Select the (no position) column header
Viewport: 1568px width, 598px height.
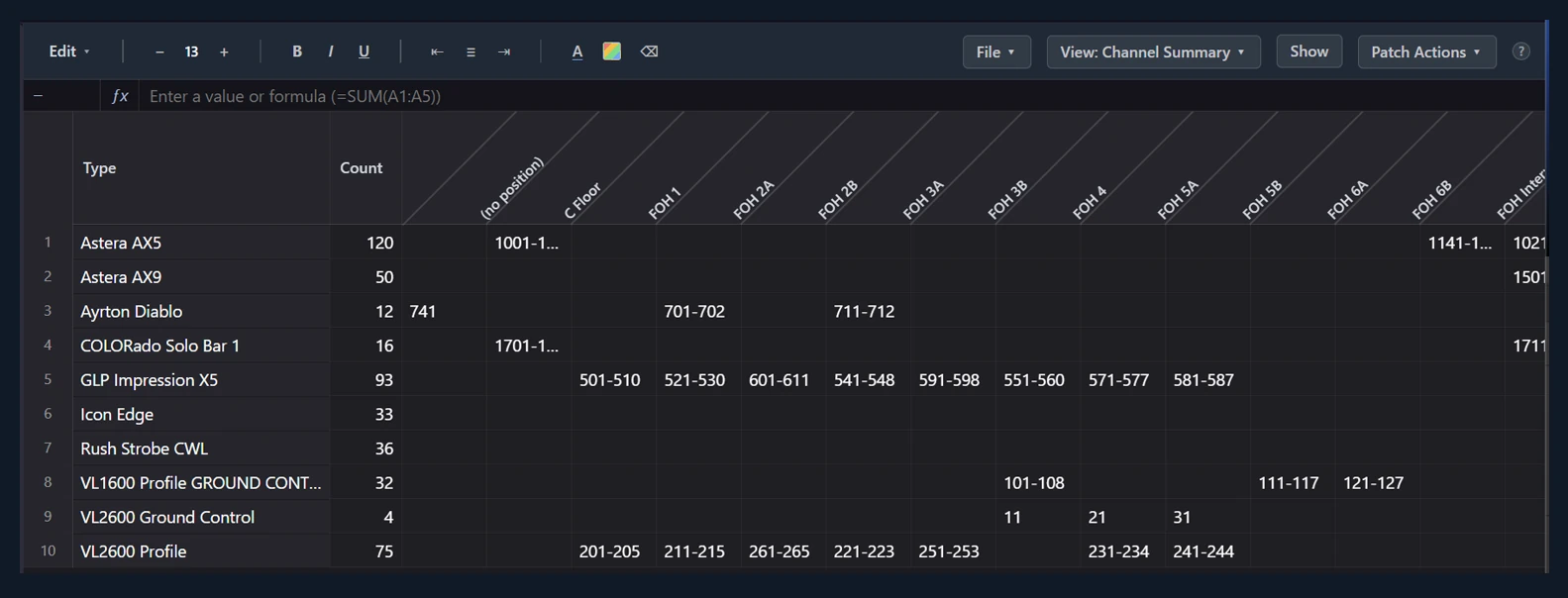(512, 187)
